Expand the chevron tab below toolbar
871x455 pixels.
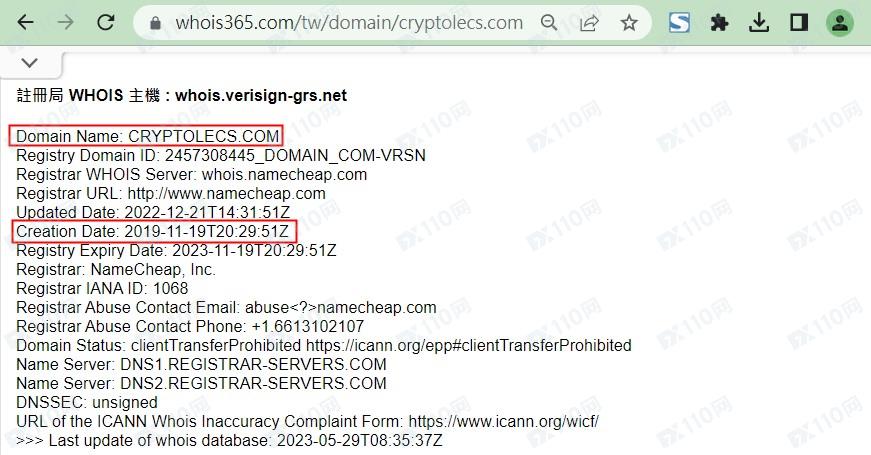coord(29,63)
